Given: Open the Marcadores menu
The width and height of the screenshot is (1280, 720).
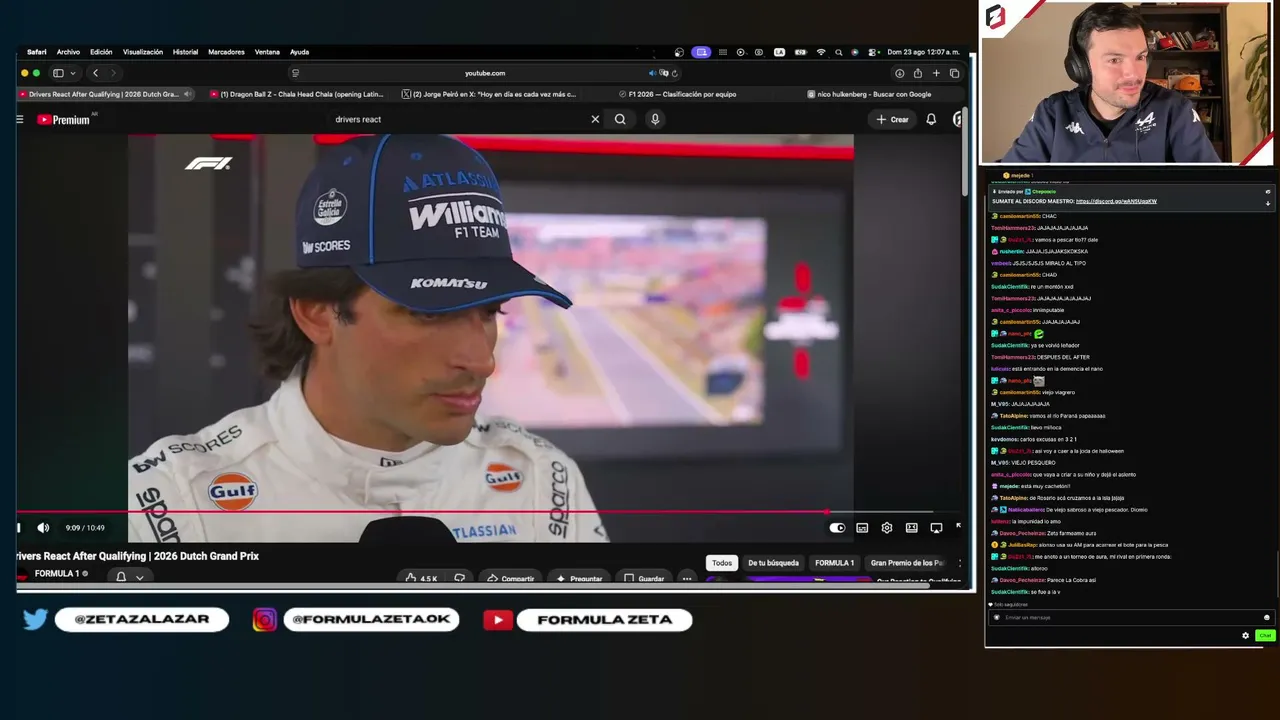Looking at the screenshot, I should click(x=226, y=52).
